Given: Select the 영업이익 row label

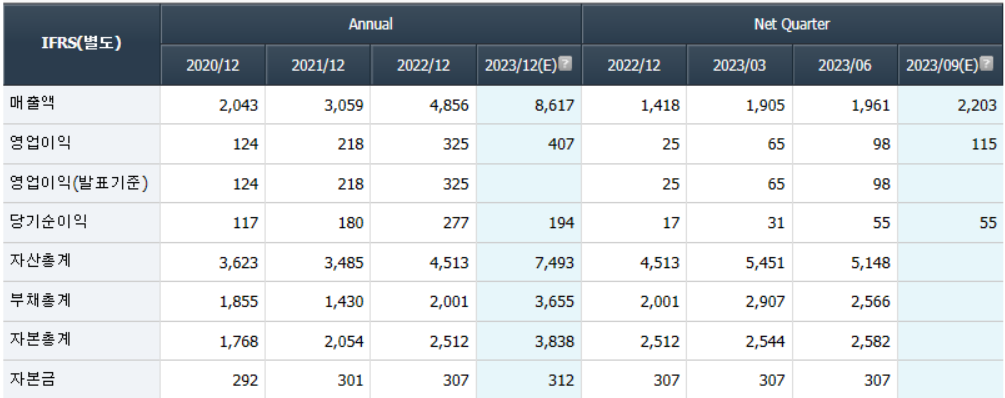Looking at the screenshot, I should [40, 142].
